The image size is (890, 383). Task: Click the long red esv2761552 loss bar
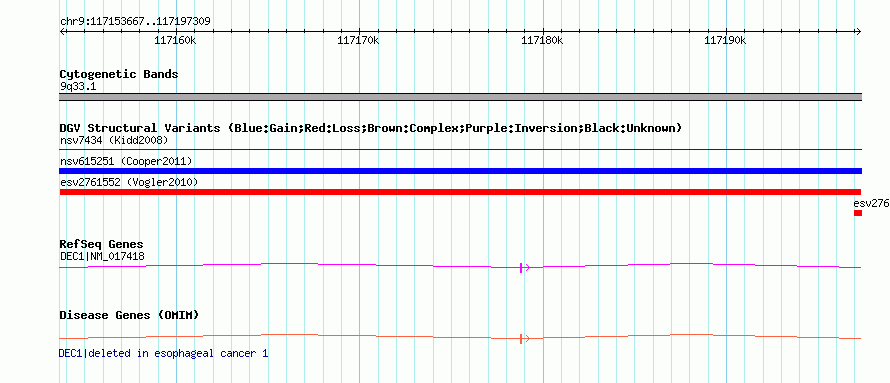pyautogui.click(x=460, y=192)
